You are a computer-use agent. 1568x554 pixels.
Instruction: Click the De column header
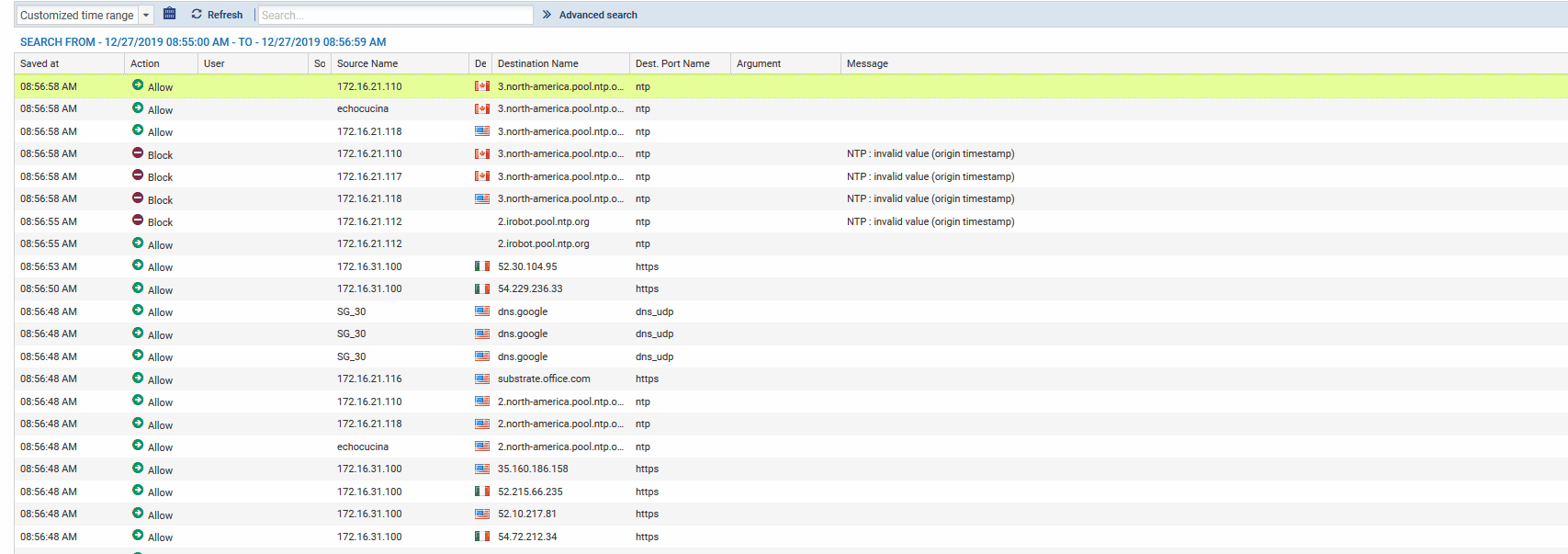point(480,63)
